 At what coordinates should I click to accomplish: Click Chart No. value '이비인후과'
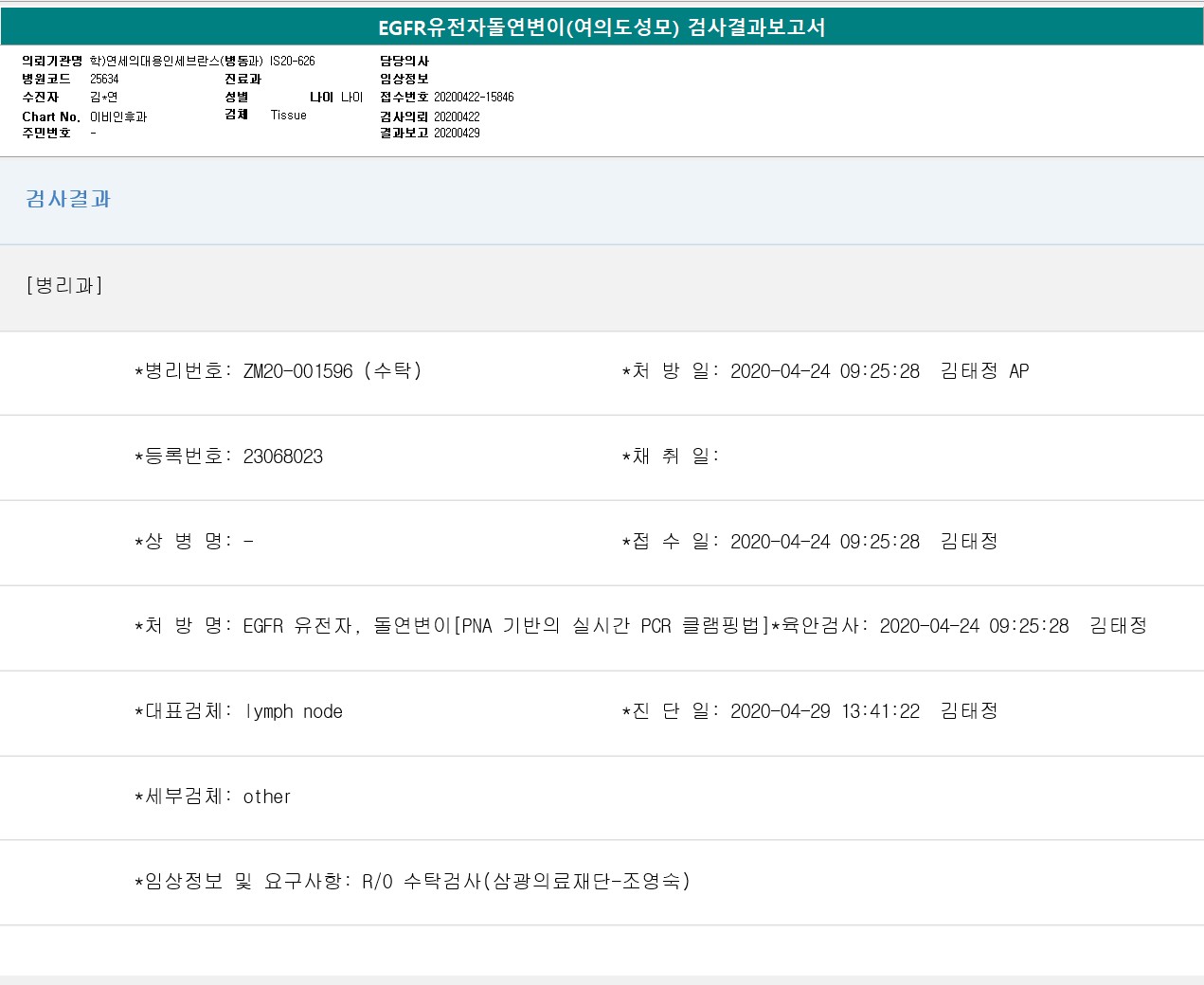[118, 117]
